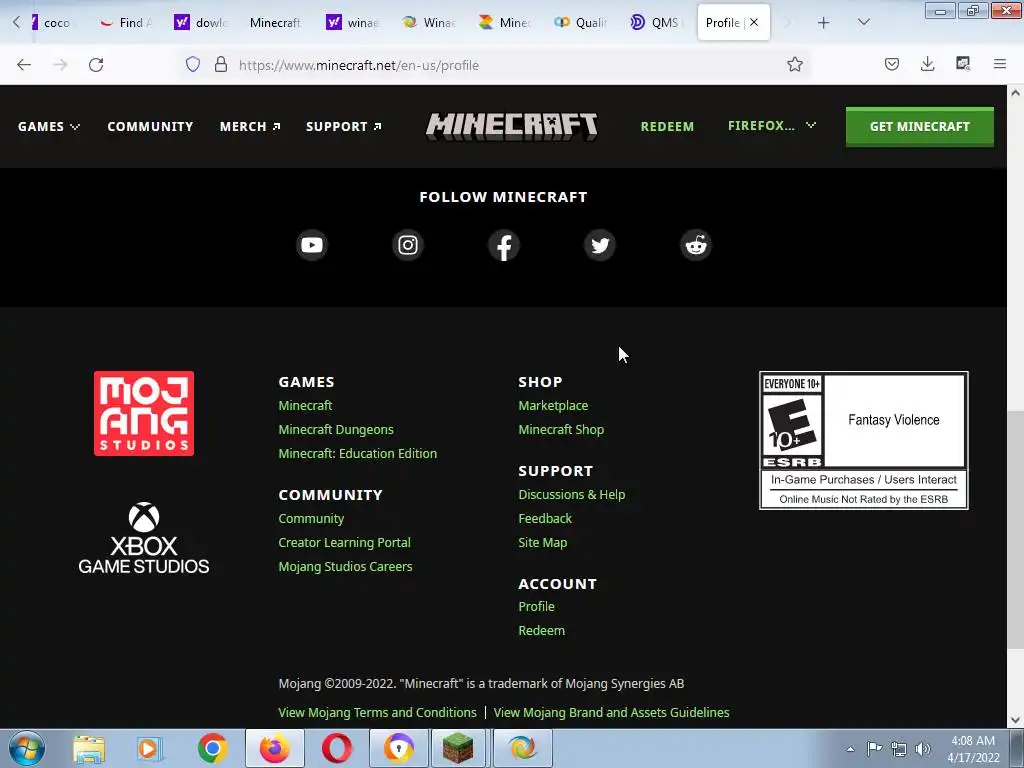Viewport: 1024px width, 768px height.
Task: Open Windows Start button
Action: click(26, 748)
